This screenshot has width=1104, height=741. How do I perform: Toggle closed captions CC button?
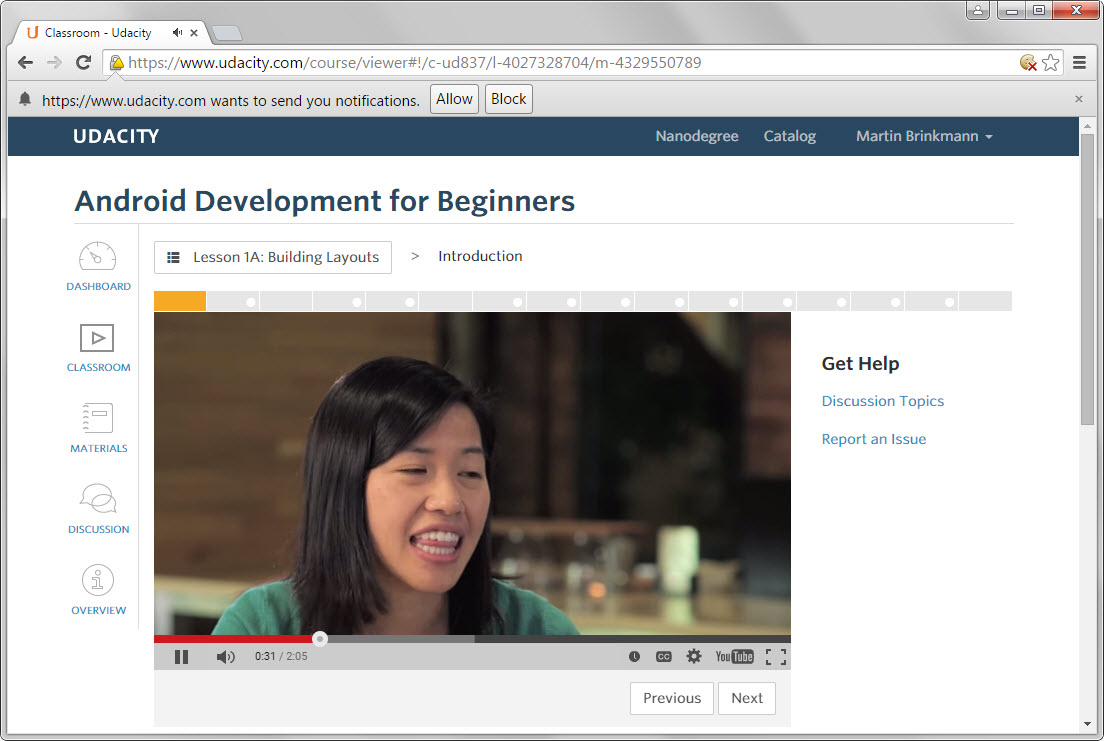pos(663,656)
